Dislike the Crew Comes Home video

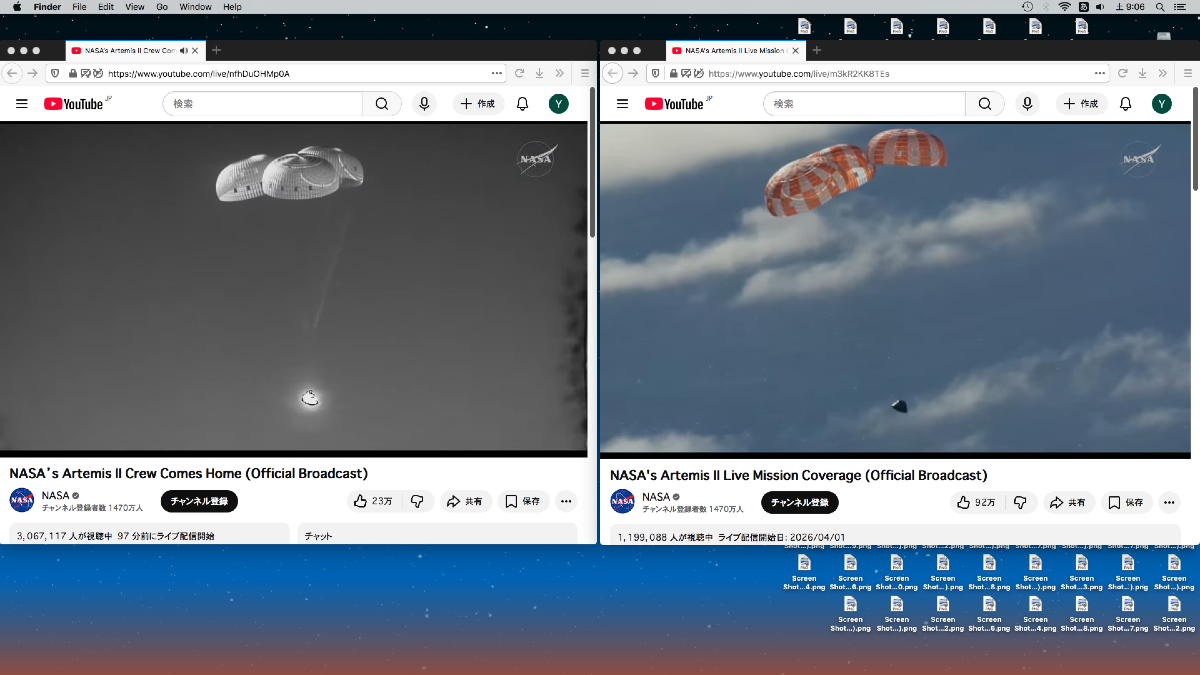[418, 501]
